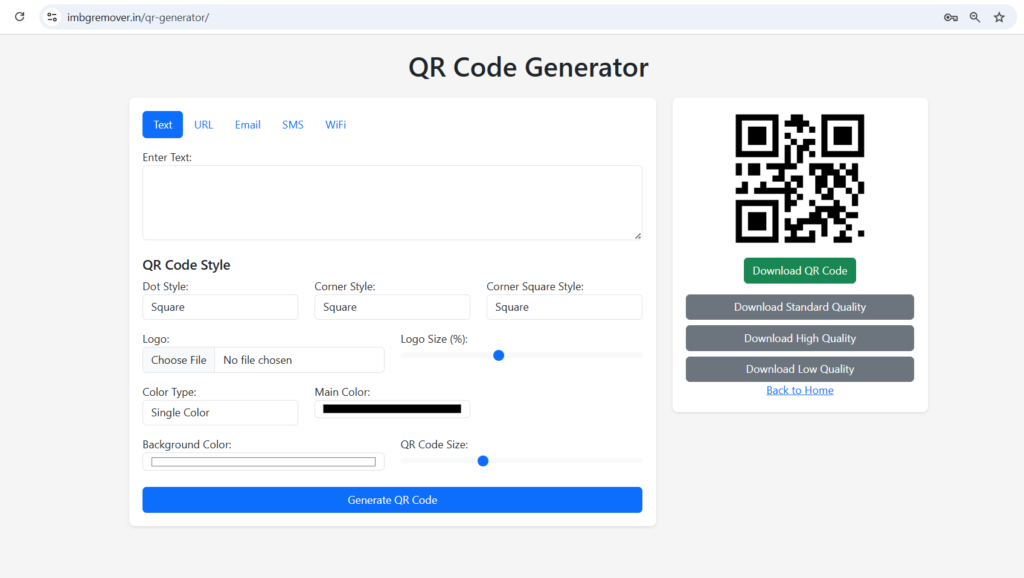Click the generated QR code image
Screen dimensions: 1024x578
pyautogui.click(x=800, y=178)
